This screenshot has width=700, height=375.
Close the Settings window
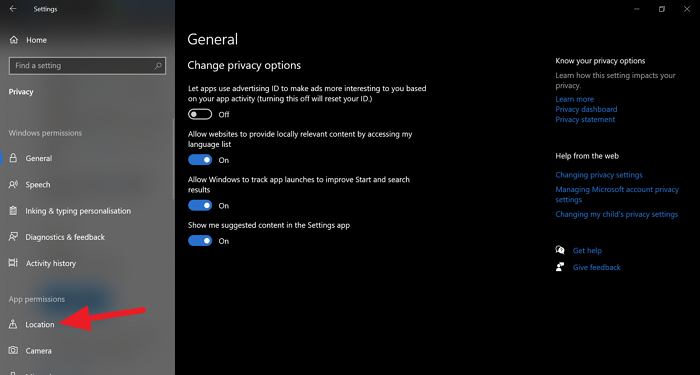687,9
